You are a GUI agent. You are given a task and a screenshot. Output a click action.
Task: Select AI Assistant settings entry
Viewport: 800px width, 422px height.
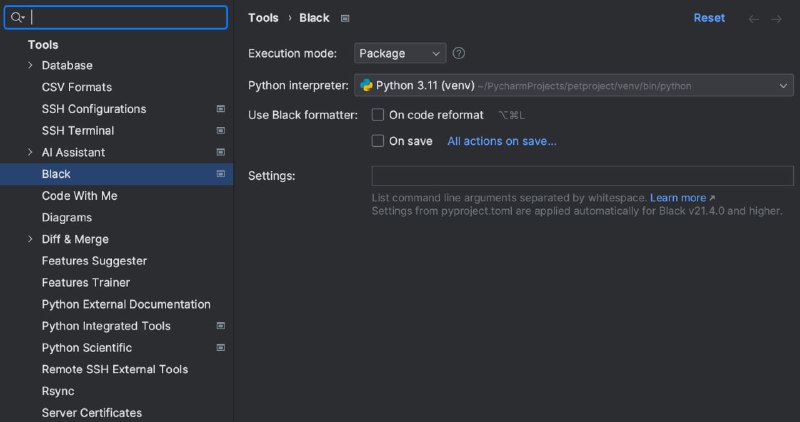point(73,152)
